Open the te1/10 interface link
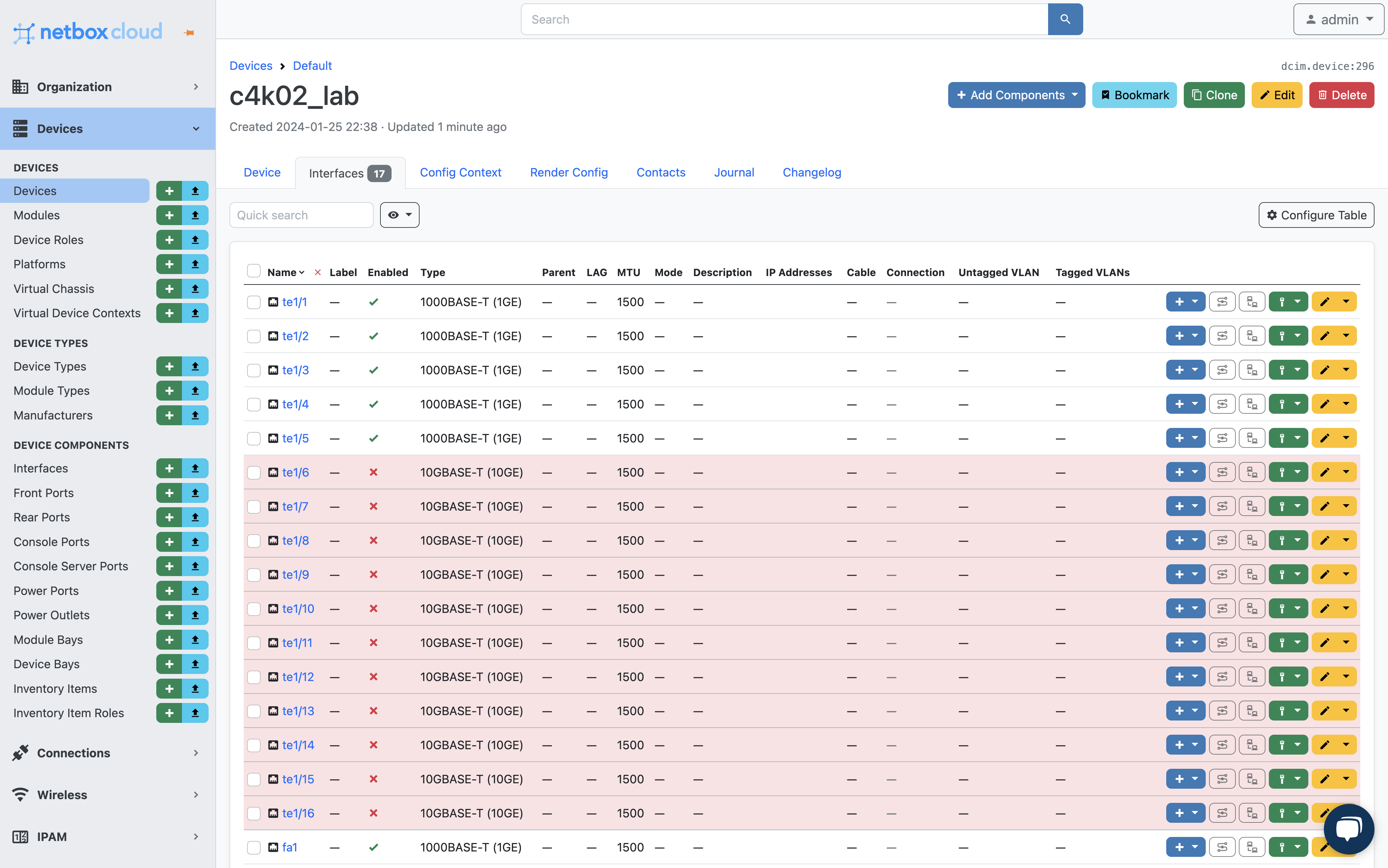 (298, 608)
